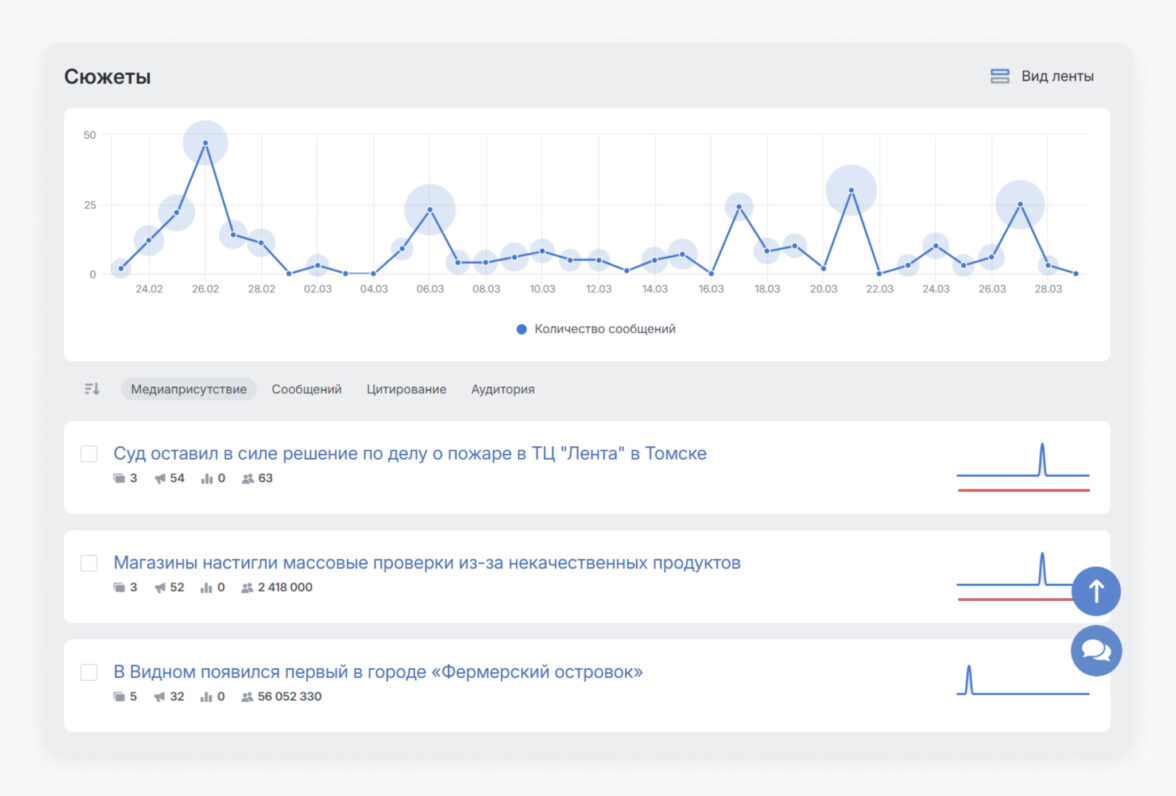This screenshot has width=1176, height=796.
Task: Toggle the Количество сообщений legend dot
Action: point(521,329)
